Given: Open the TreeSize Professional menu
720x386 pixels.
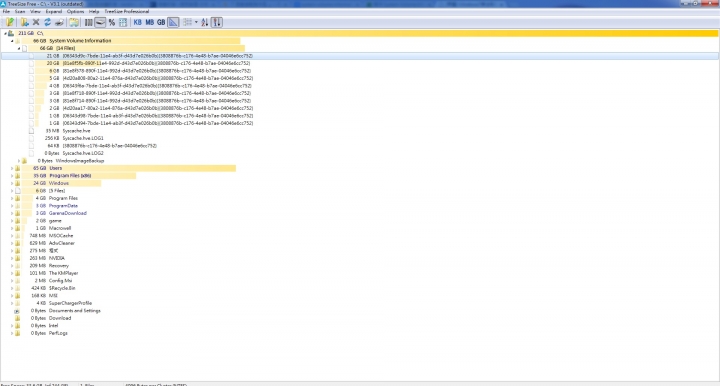Looking at the screenshot, I should click(127, 11).
